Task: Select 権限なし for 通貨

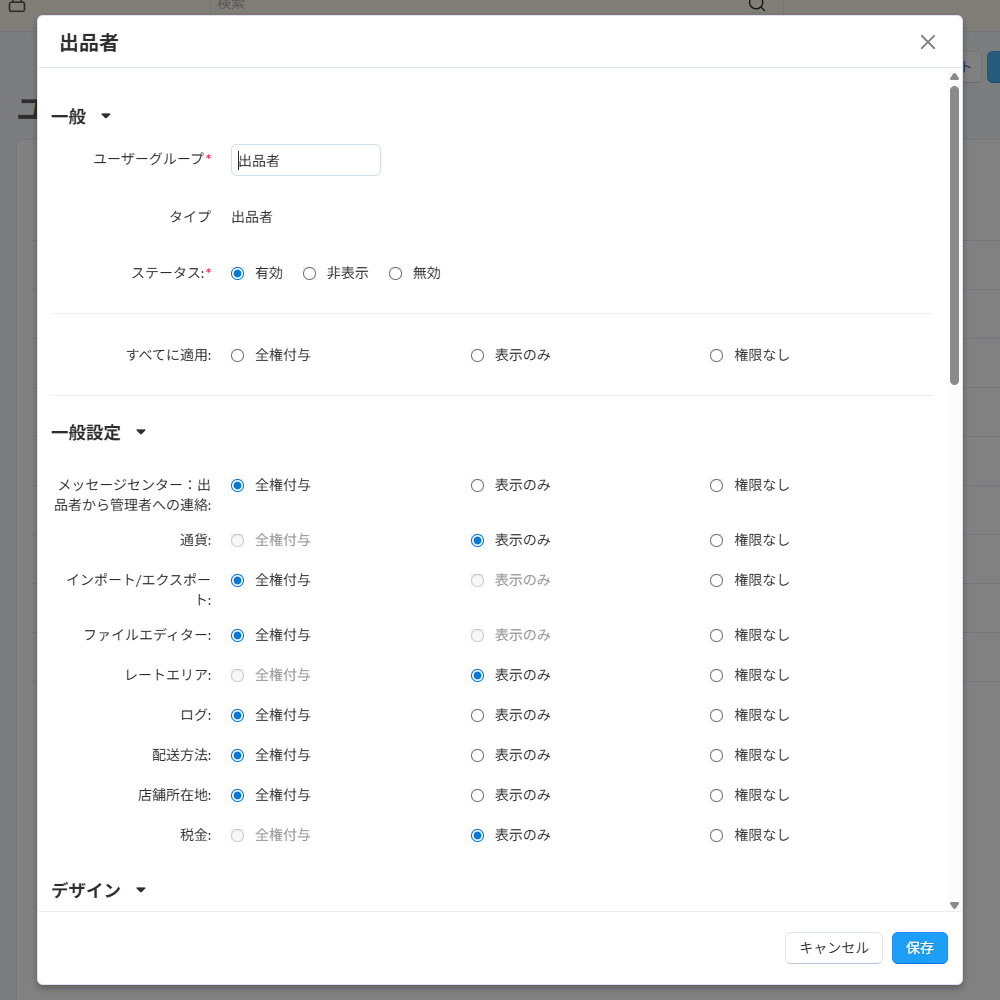Action: [x=716, y=540]
